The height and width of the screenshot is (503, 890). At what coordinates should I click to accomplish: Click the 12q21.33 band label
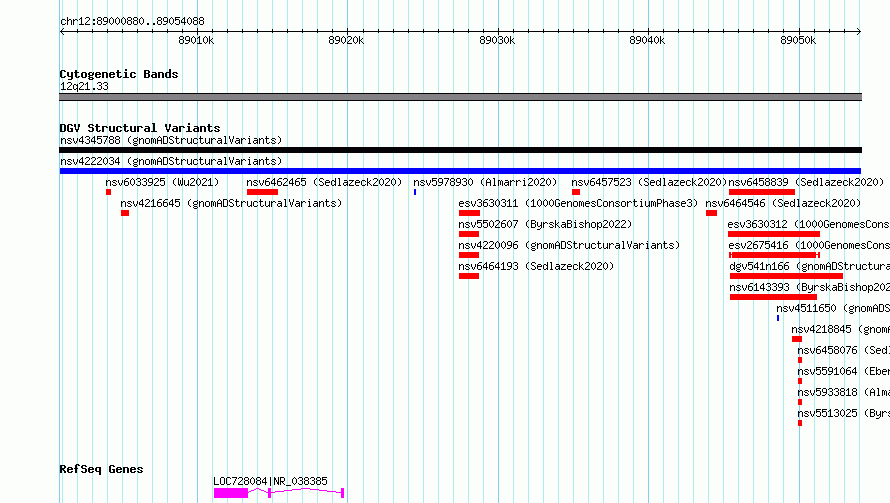click(84, 86)
